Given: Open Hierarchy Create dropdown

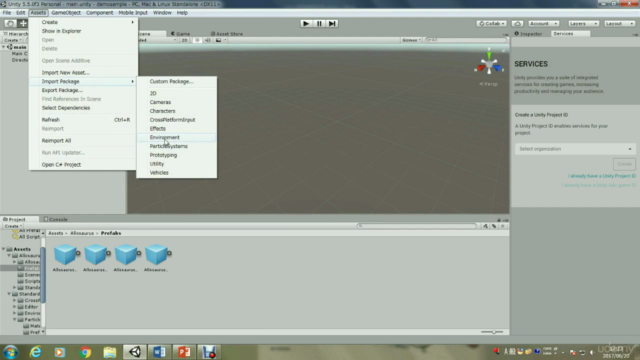Looking at the screenshot, I should (13, 40).
